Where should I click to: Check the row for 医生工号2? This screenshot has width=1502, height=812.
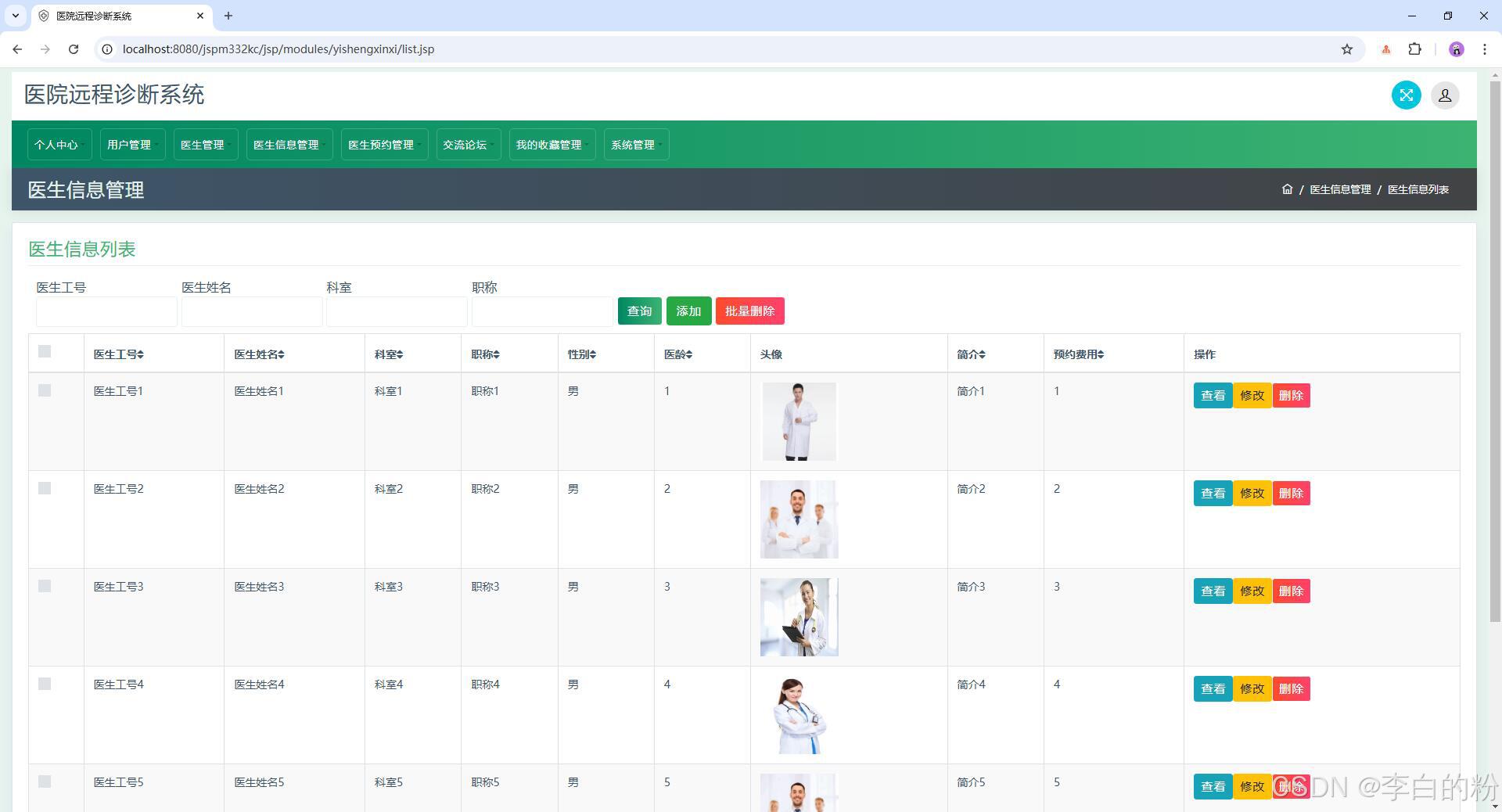tap(45, 488)
